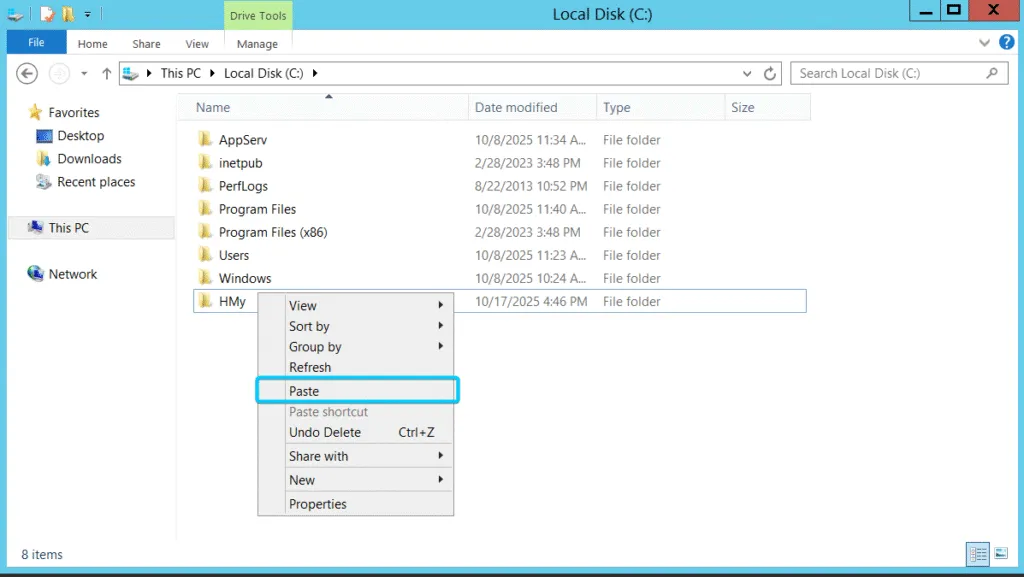This screenshot has height=577, width=1024.
Task: Open the Recent locations dropdown arrow
Action: (x=84, y=73)
